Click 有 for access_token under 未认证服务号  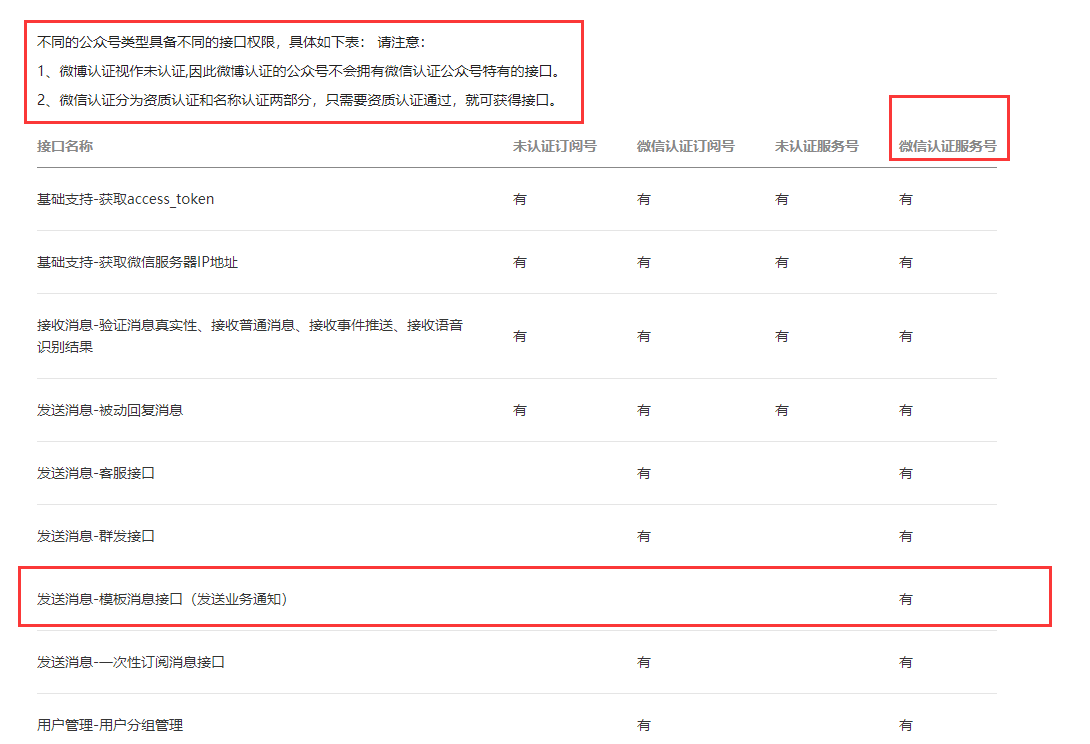[x=781, y=200]
